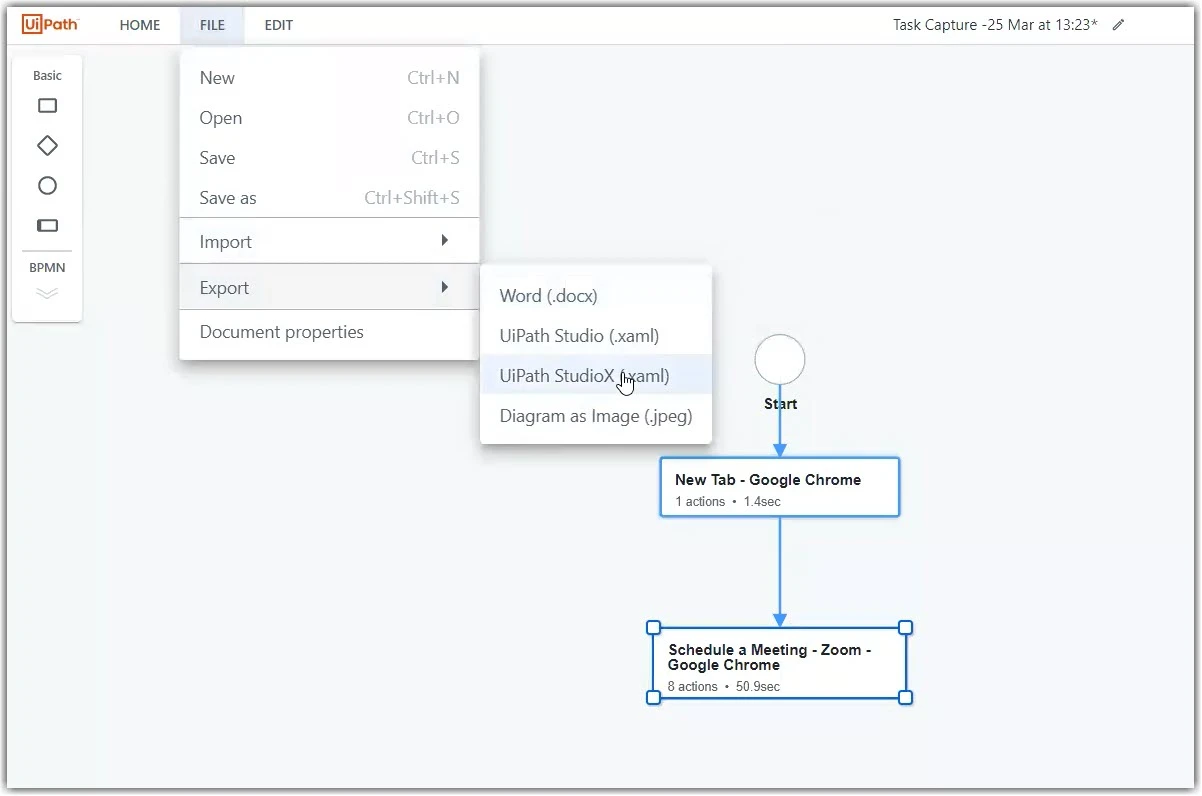Select the circle shape in Basic panel
This screenshot has width=1202, height=796.
coord(47,186)
